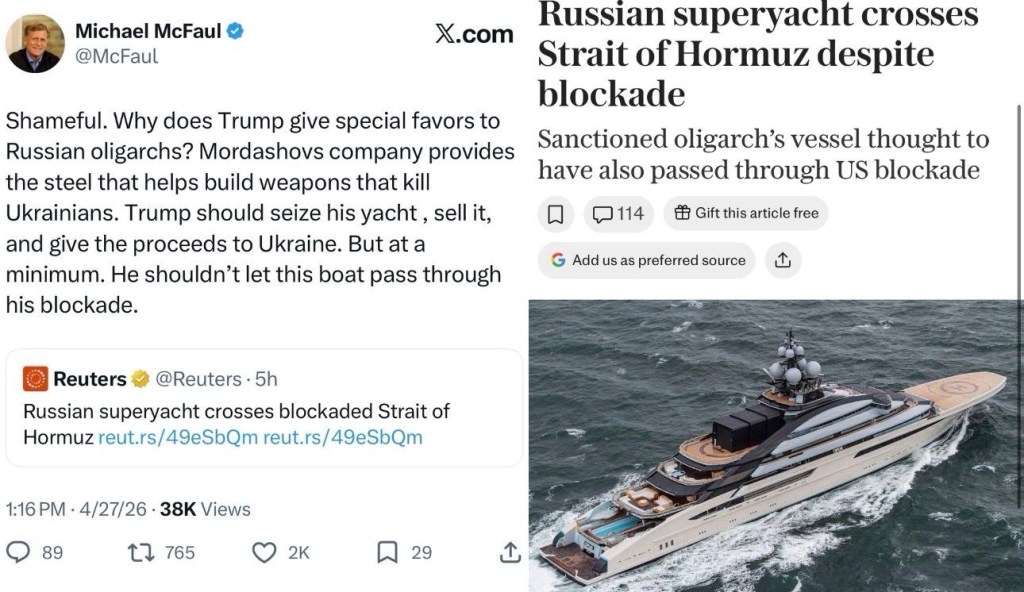Click Gift this article free button
This screenshot has width=1024, height=592.
(746, 213)
